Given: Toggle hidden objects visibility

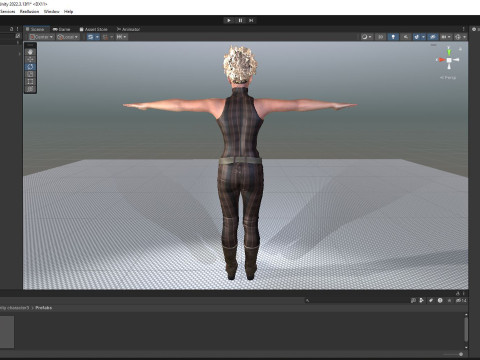Looking at the screenshot, I should click(x=433, y=37).
